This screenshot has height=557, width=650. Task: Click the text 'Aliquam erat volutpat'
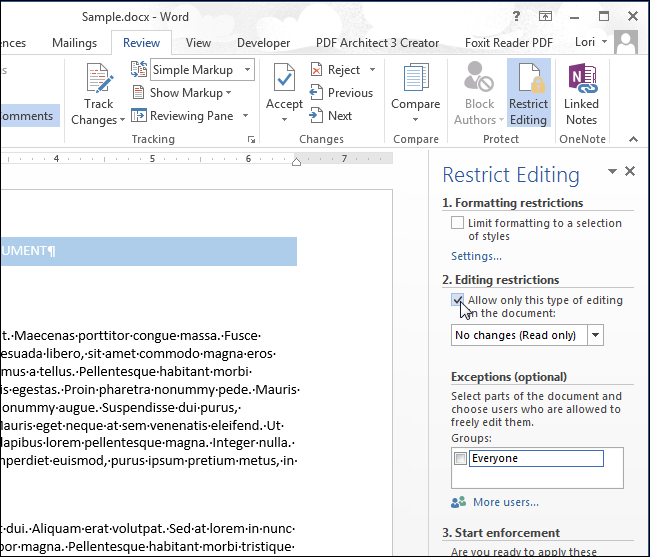99,528
